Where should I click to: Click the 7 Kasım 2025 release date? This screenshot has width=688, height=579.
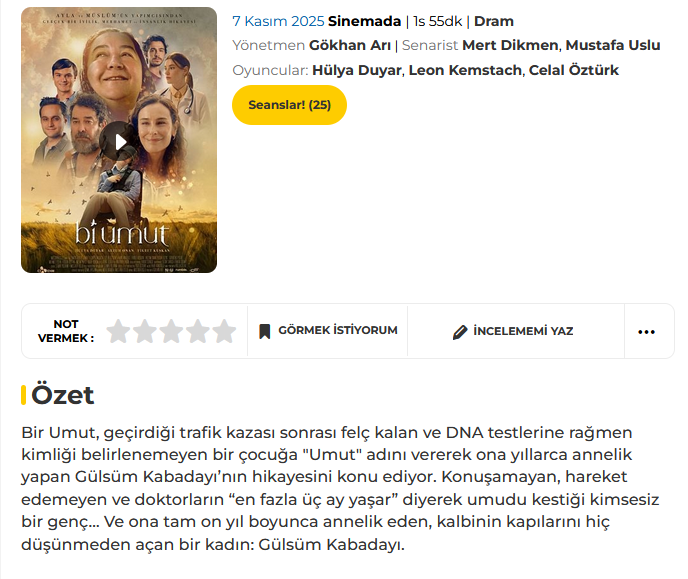tap(278, 20)
